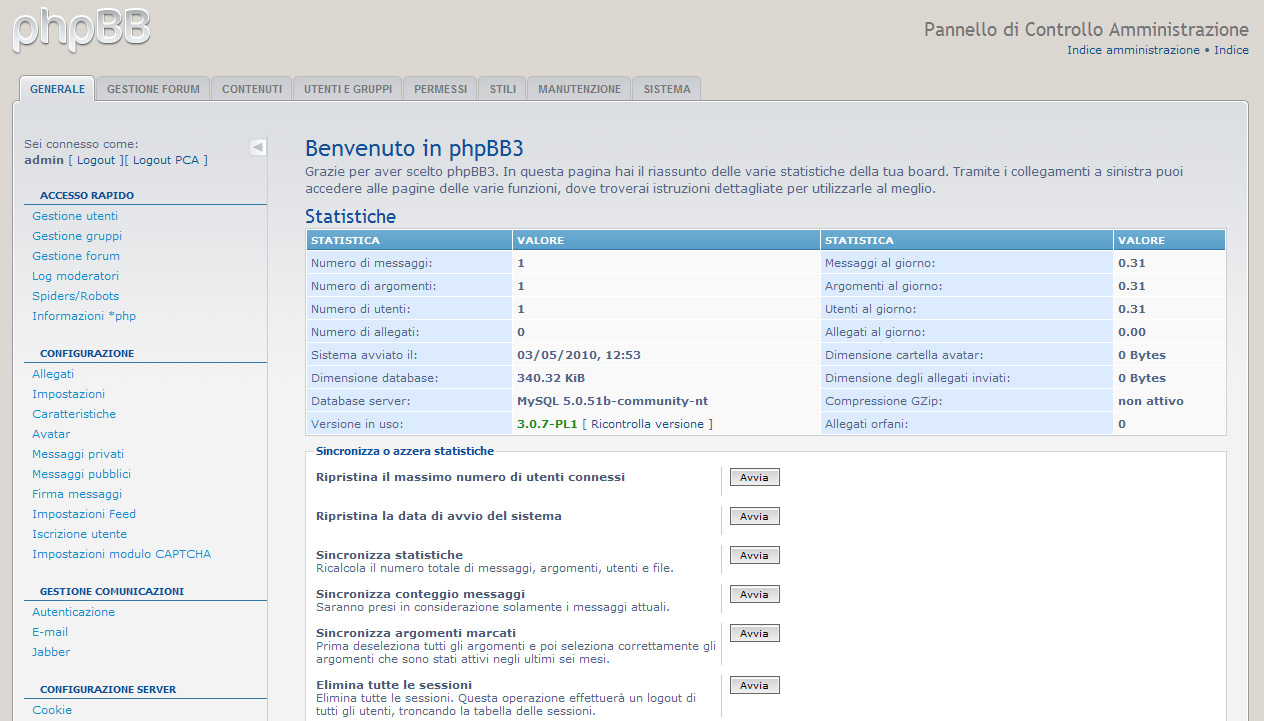Collapse the sidebar with the arrow icon
Screen dimensions: 1264x721
257,148
